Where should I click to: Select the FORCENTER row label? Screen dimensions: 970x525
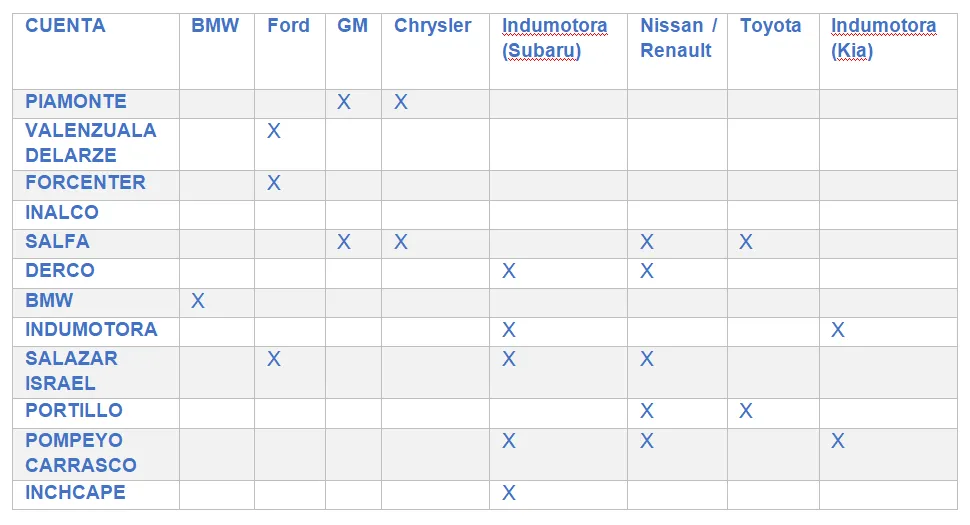pos(85,182)
